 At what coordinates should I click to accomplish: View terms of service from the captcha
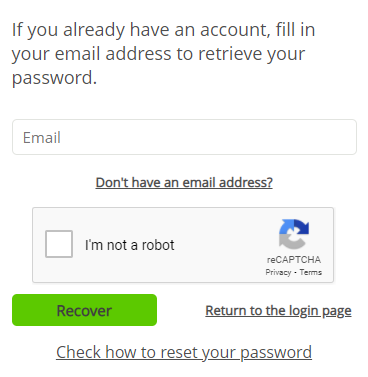point(311,272)
